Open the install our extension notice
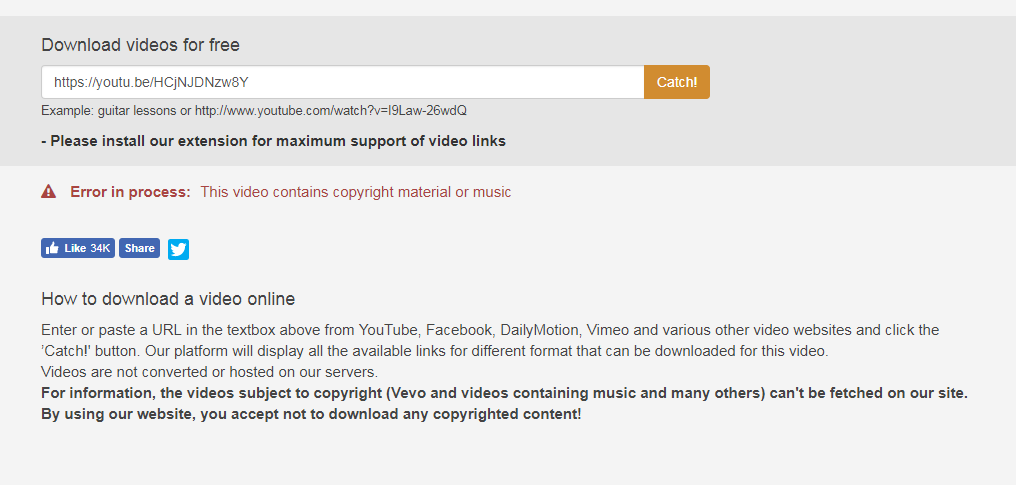1016x485 pixels. [273, 141]
